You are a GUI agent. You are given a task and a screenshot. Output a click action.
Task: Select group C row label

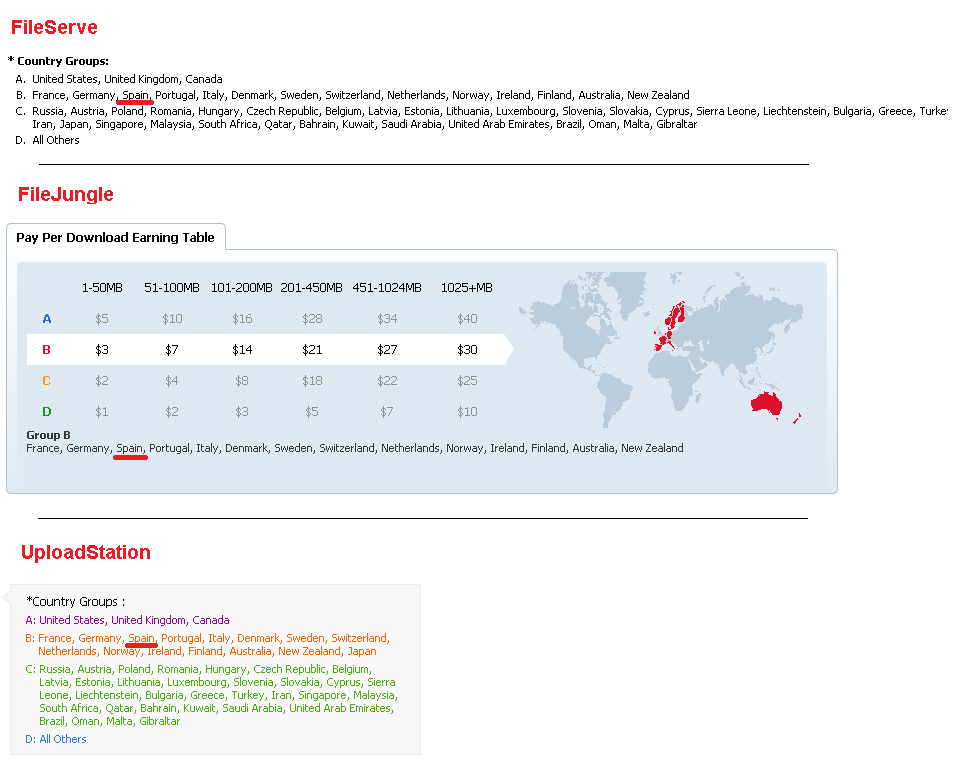pos(46,381)
